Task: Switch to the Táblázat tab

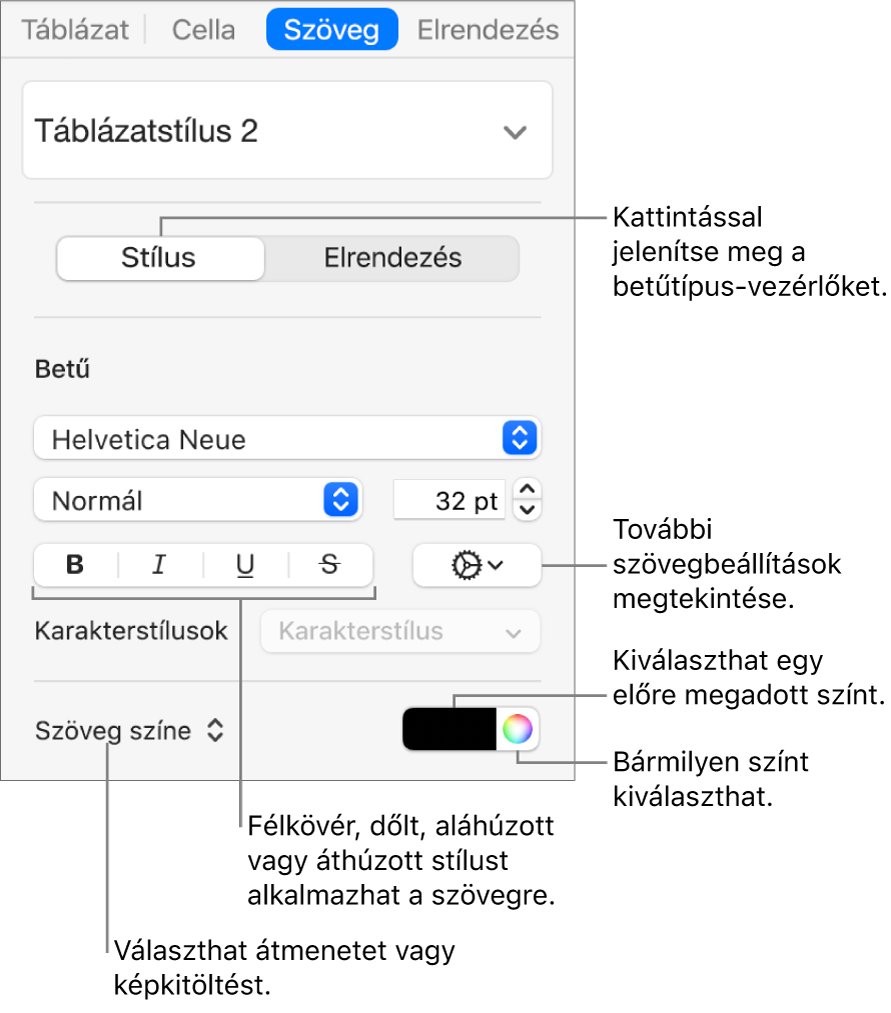Action: pyautogui.click(x=76, y=30)
